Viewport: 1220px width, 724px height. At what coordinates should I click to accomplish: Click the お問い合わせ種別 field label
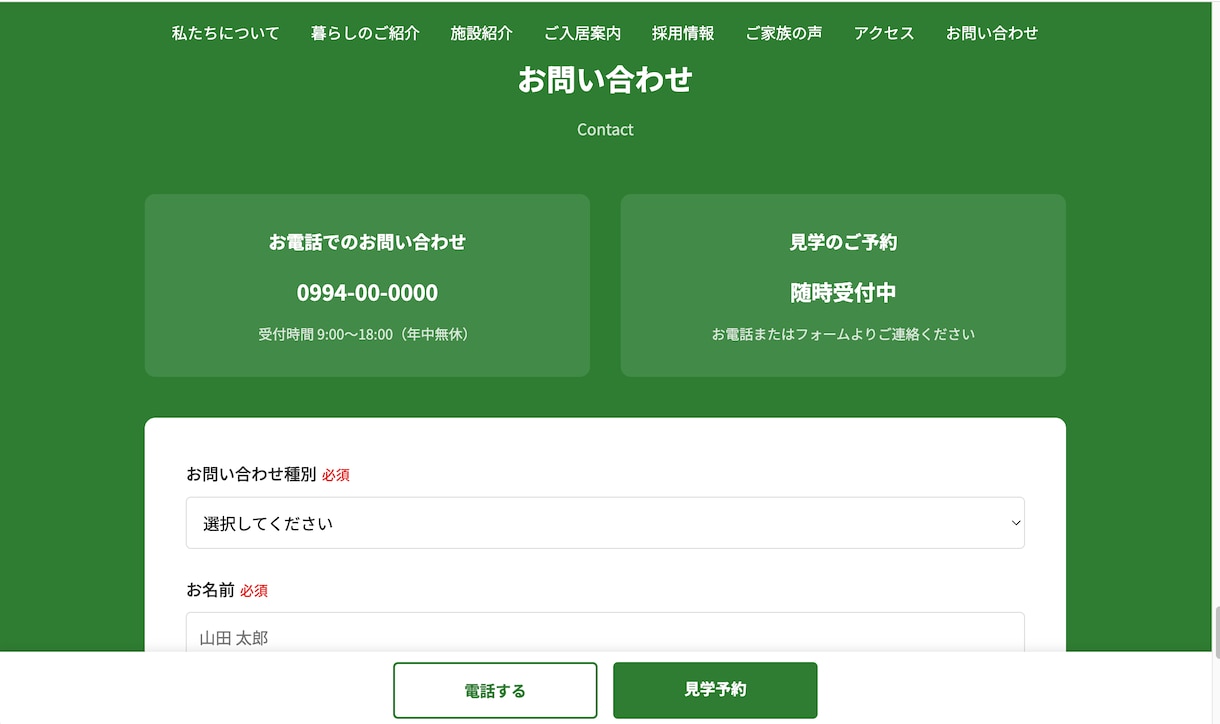(251, 474)
